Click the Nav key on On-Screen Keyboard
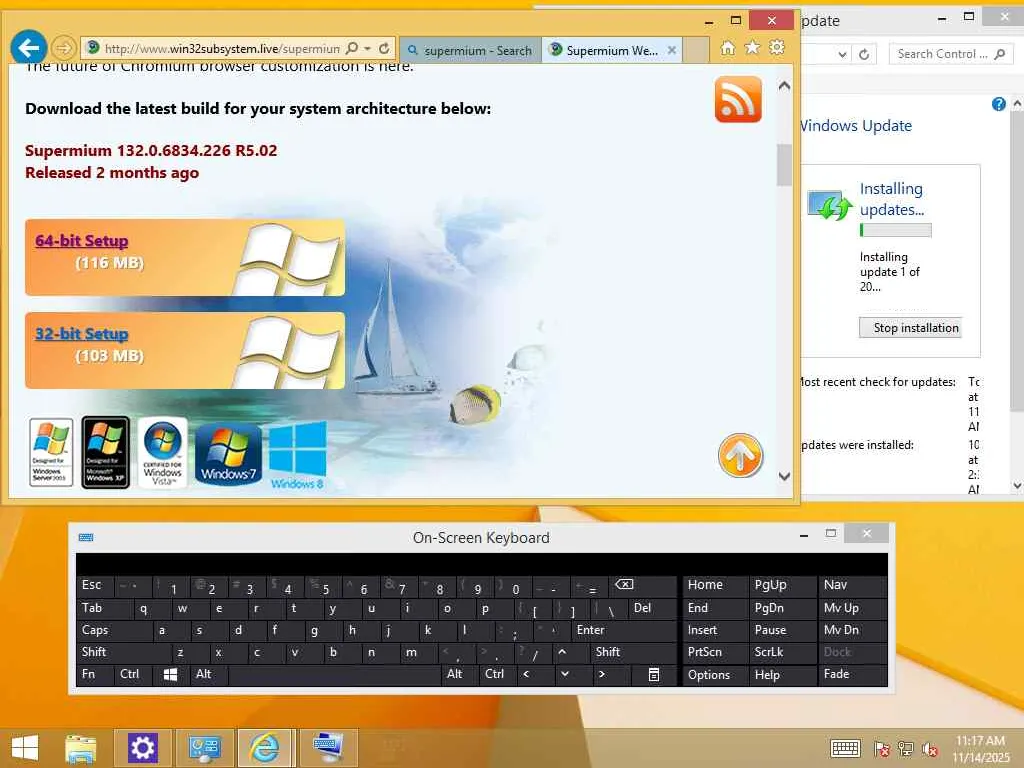Screen dimensions: 1024x768 tap(852, 585)
